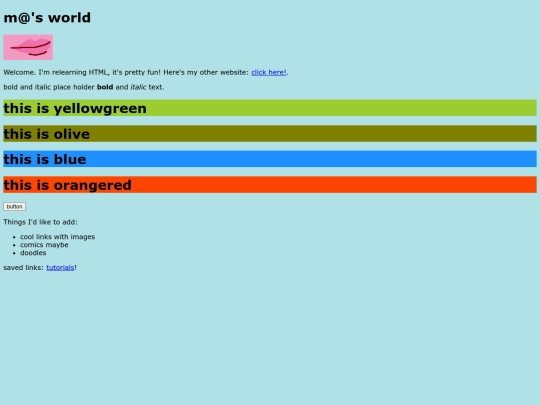Click the small 'button' button
The width and height of the screenshot is (540, 405).
[14, 207]
